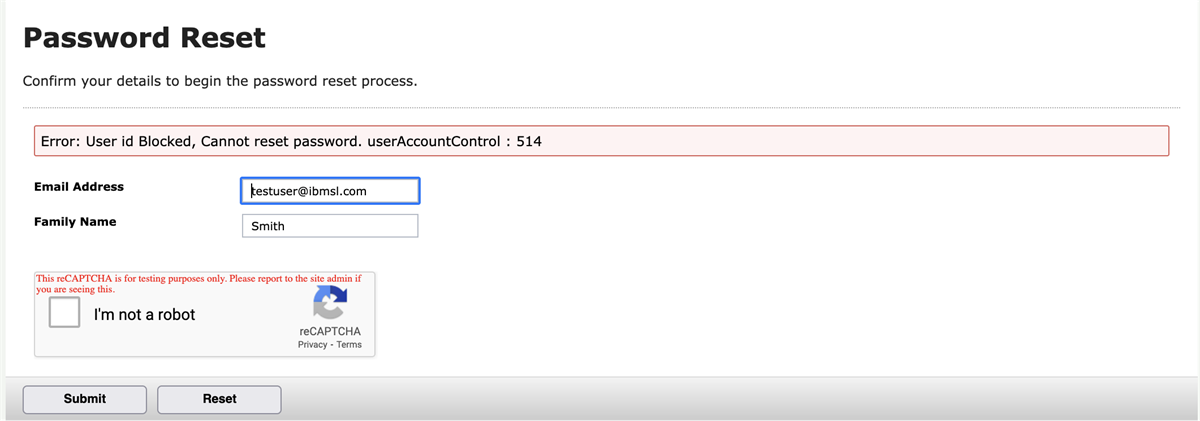Click the "reCAPTCHA" brand text under the logo
This screenshot has width=1200, height=421.
pos(329,331)
